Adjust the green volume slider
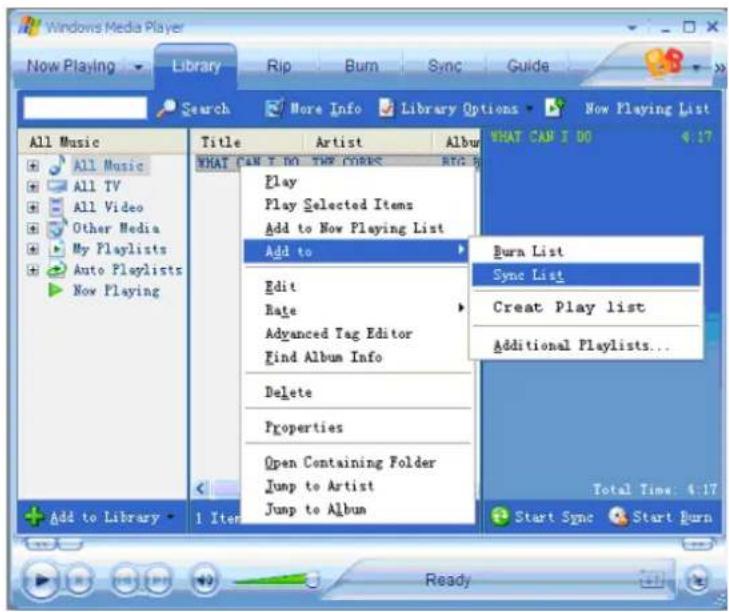 (x=275, y=580)
